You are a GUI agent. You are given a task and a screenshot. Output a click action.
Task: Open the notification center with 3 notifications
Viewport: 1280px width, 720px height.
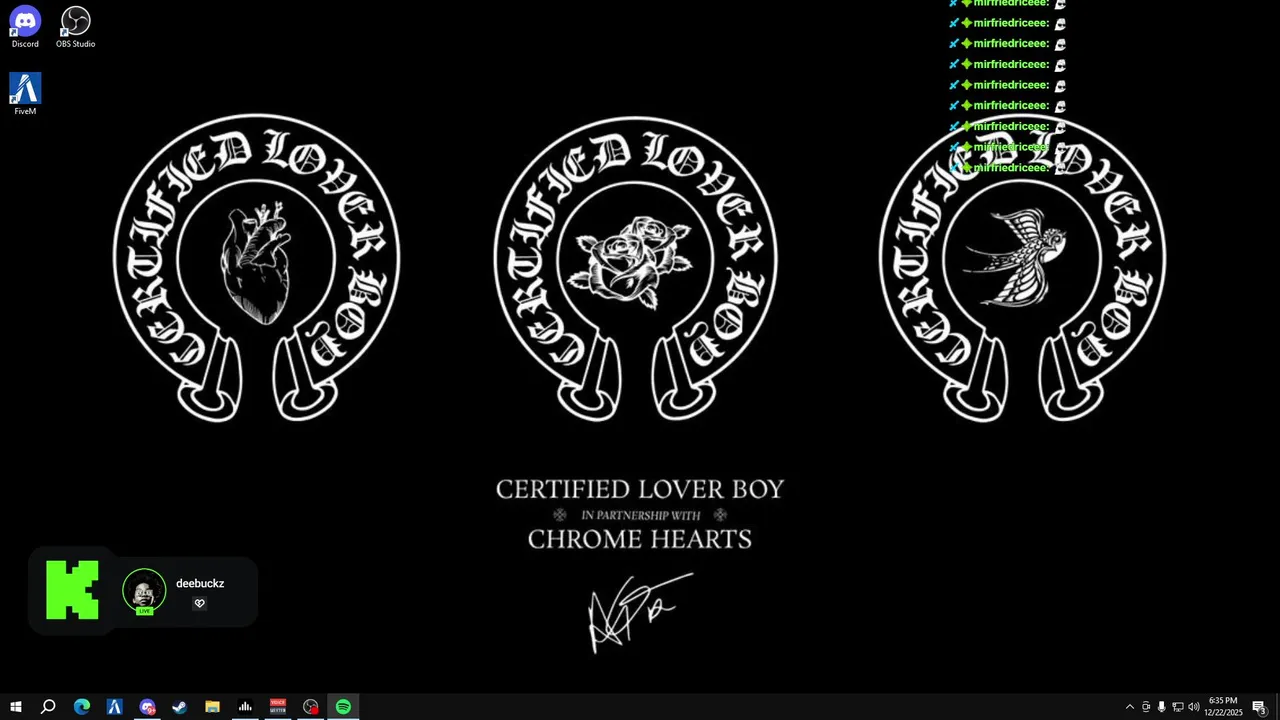(1260, 707)
